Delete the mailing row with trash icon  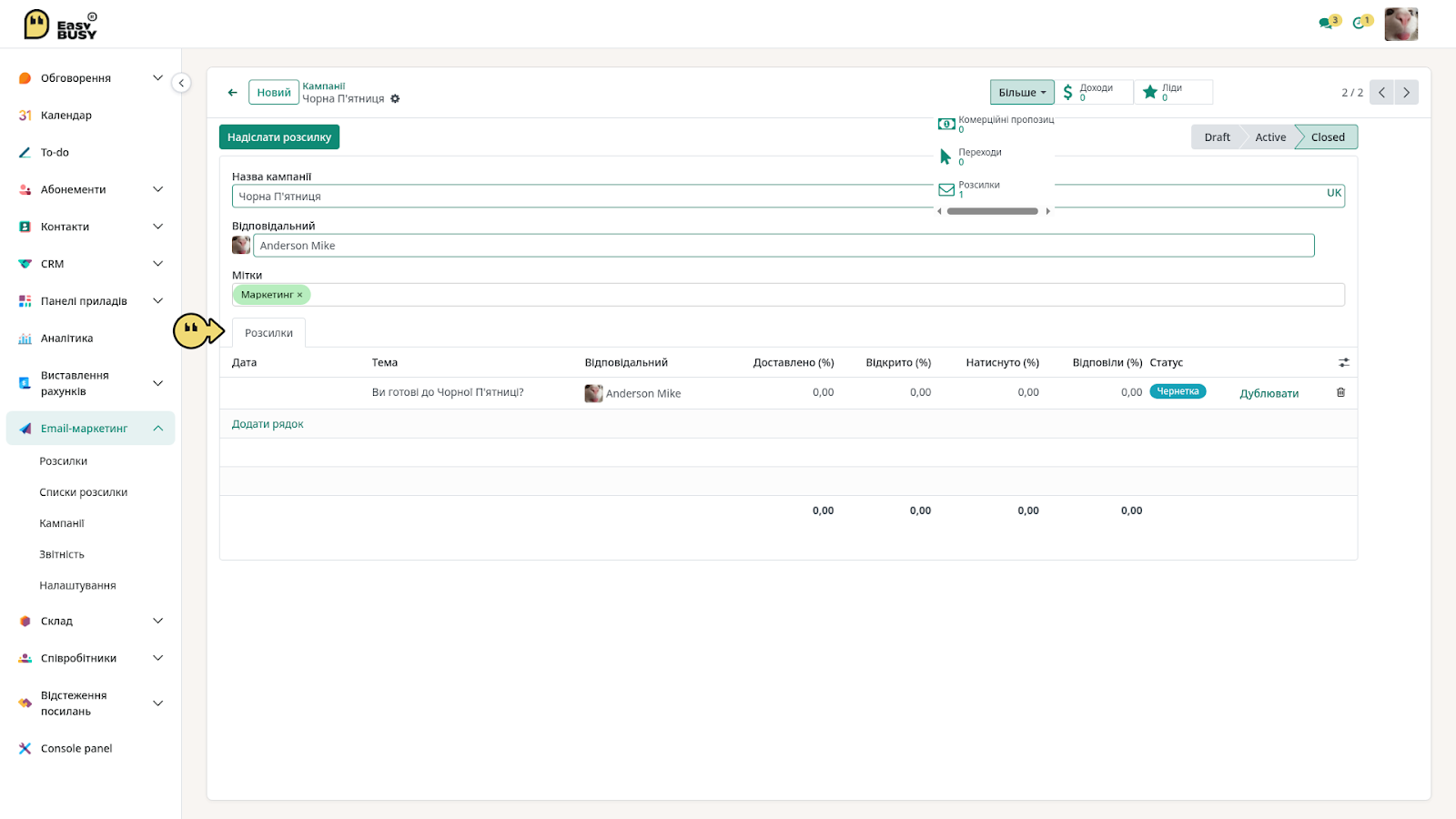tap(1340, 392)
